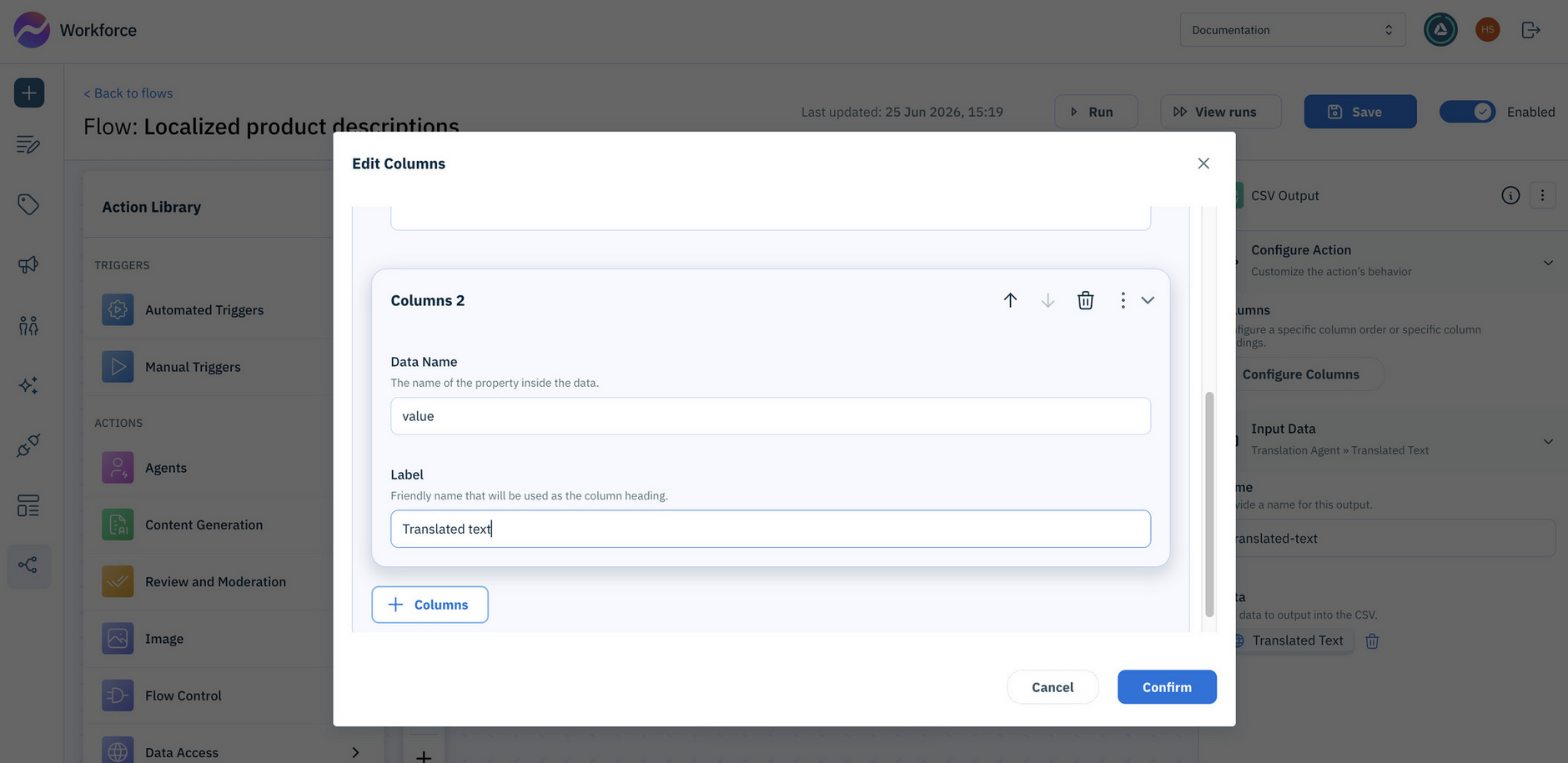The width and height of the screenshot is (1568, 763).
Task: Click the logout icon in header
Action: coord(1530,30)
